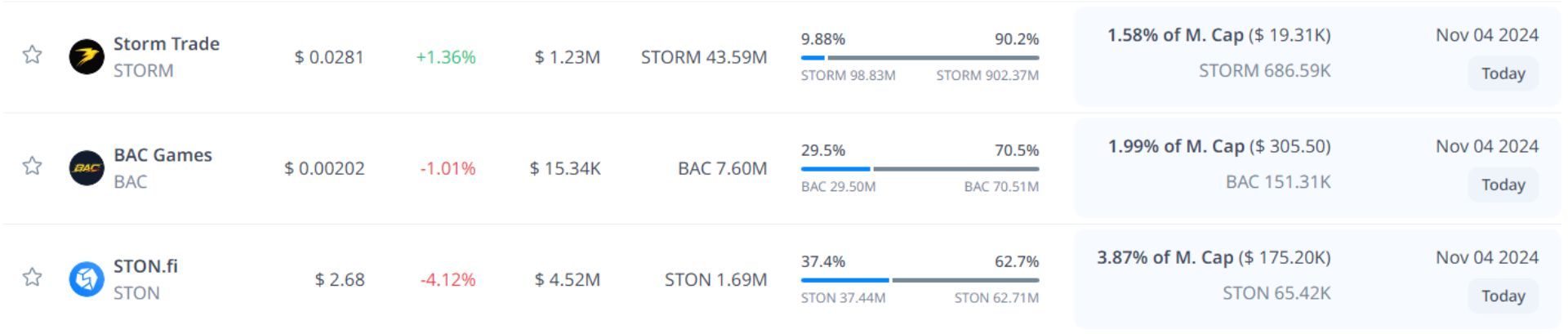The height and width of the screenshot is (334, 1568).
Task: Click the Storm Trade unlock progress bar
Action: 920,58
